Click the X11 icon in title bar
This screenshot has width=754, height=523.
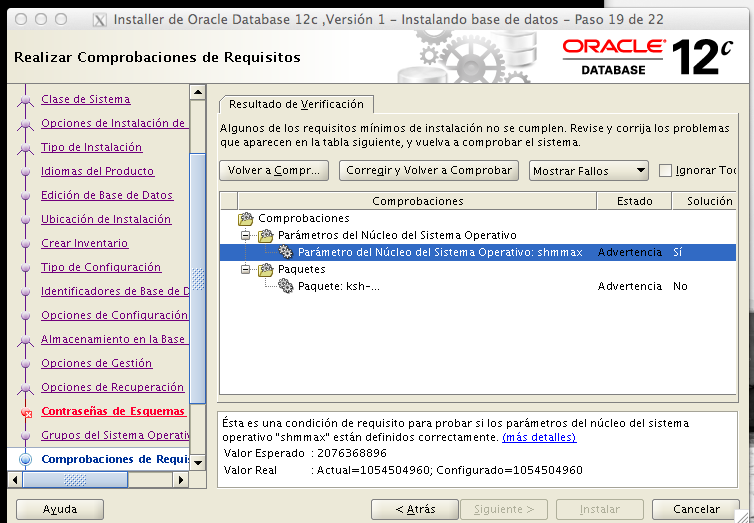click(100, 20)
